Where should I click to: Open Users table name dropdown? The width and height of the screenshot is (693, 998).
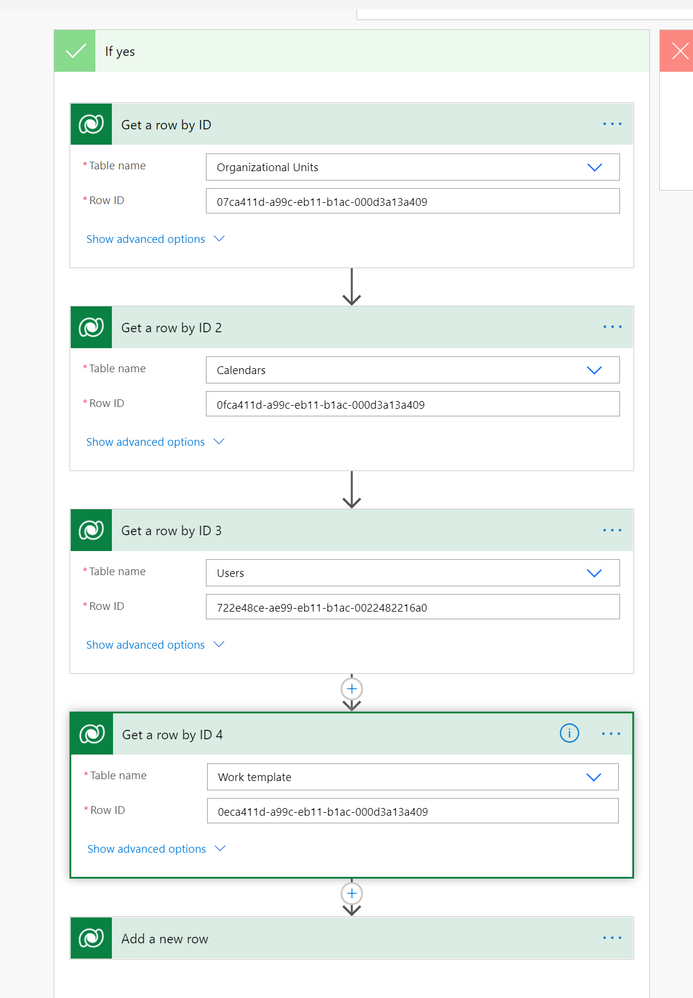pyautogui.click(x=594, y=573)
